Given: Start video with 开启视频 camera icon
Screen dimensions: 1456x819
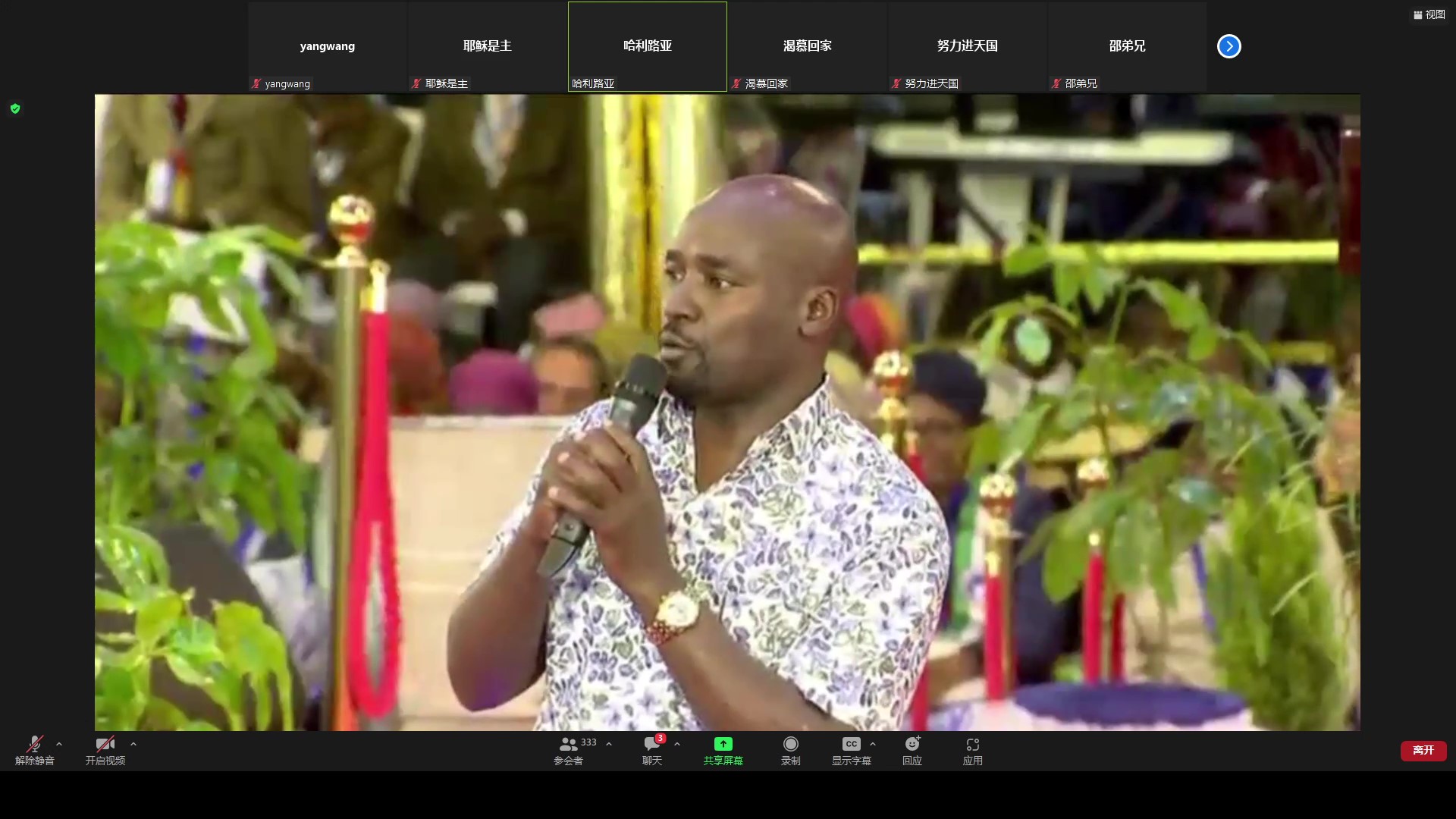Looking at the screenshot, I should pos(105,749).
